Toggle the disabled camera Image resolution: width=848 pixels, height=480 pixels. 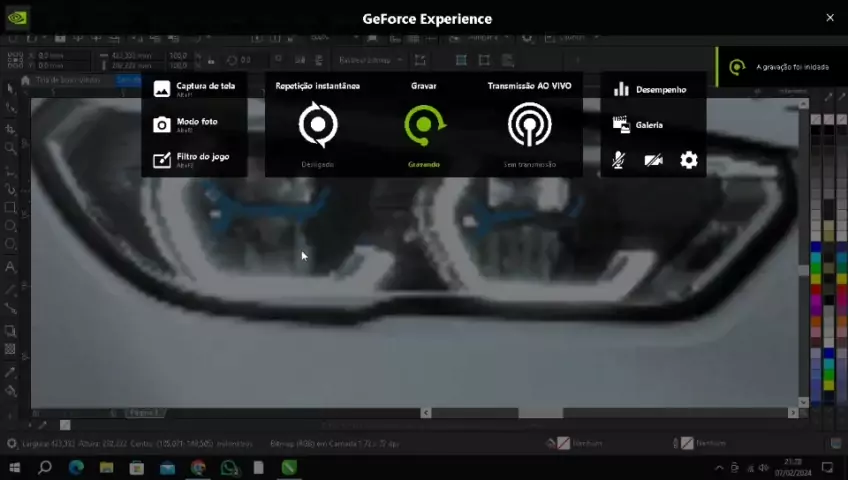tap(654, 160)
